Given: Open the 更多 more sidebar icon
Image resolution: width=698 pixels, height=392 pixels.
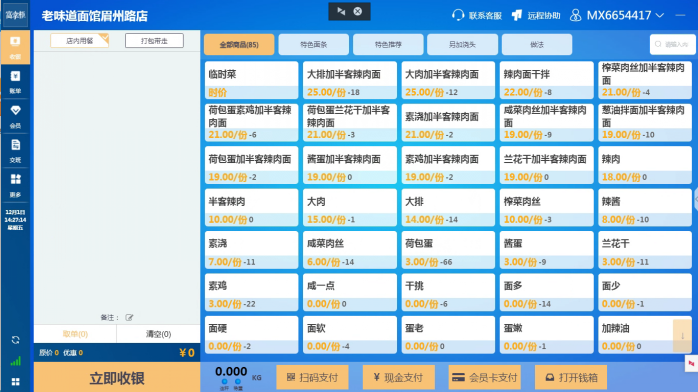Looking at the screenshot, I should pyautogui.click(x=15, y=185).
